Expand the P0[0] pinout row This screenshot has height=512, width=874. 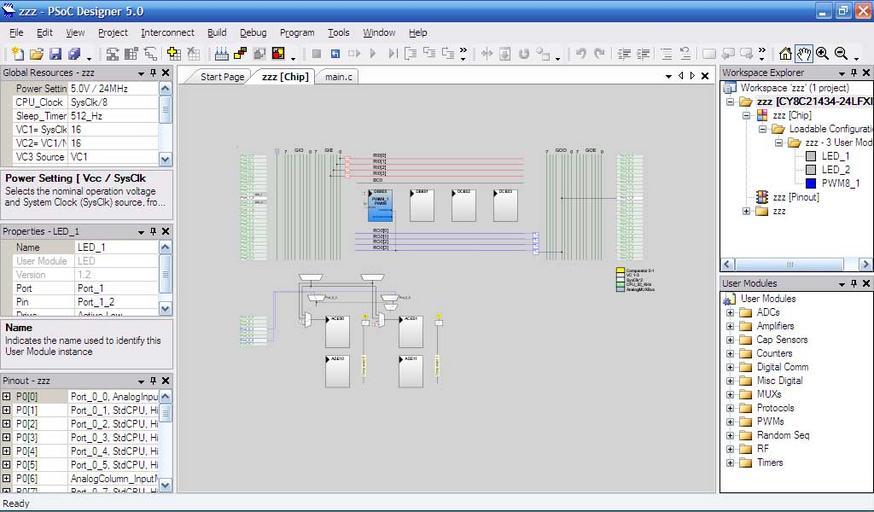pyautogui.click(x=7, y=397)
